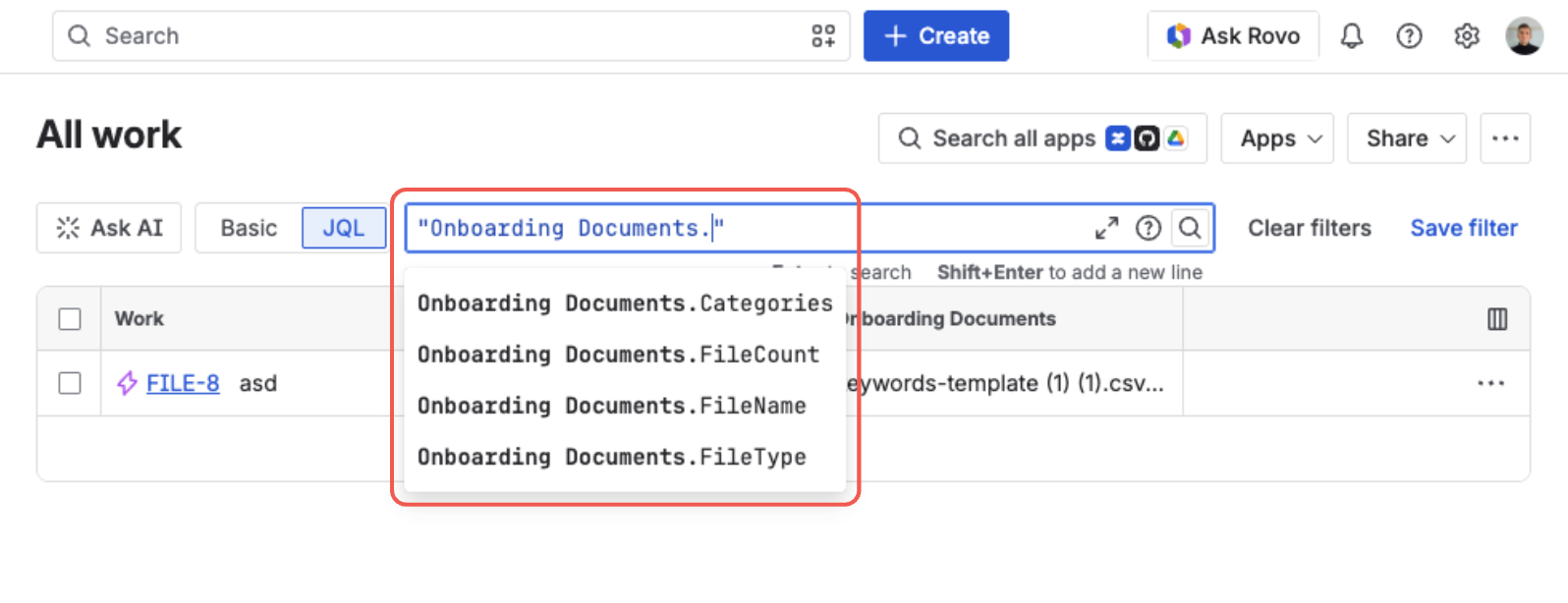Select Onboarding Documents.FileName suggestion
Image resolution: width=1568 pixels, height=603 pixels.
click(x=625, y=406)
